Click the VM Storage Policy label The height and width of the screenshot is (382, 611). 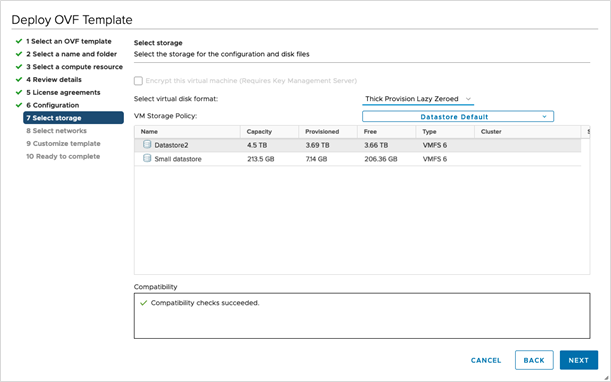tap(165, 116)
